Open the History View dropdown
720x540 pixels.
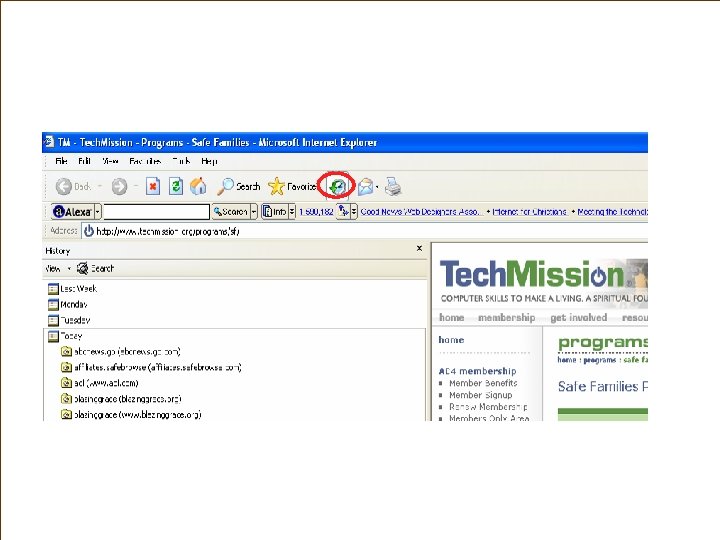coord(57,269)
